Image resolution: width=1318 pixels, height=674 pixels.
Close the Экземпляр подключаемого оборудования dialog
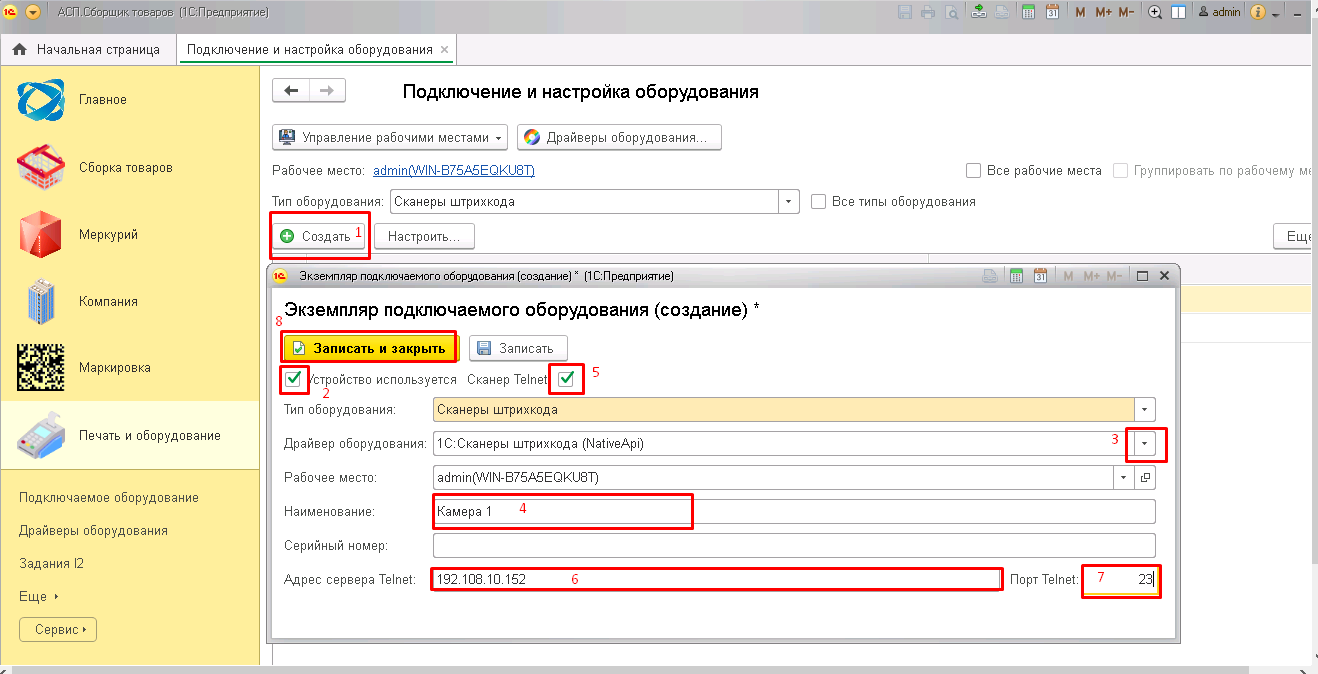1164,275
